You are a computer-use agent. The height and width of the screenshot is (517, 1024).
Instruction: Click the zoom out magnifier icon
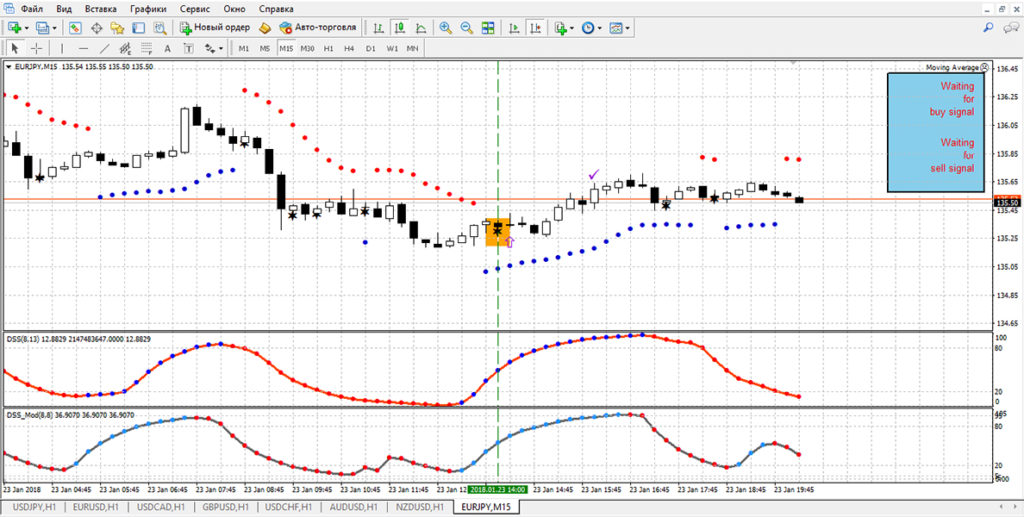[465, 28]
